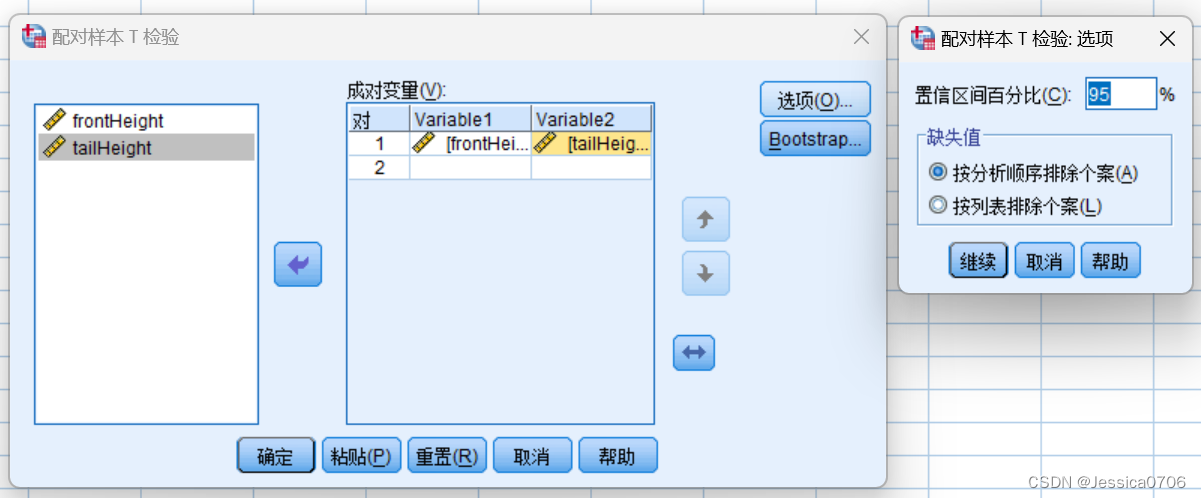Select 按列表排除个案(L) radio option
Viewport: 1201px width, 498px height.
point(1016,206)
